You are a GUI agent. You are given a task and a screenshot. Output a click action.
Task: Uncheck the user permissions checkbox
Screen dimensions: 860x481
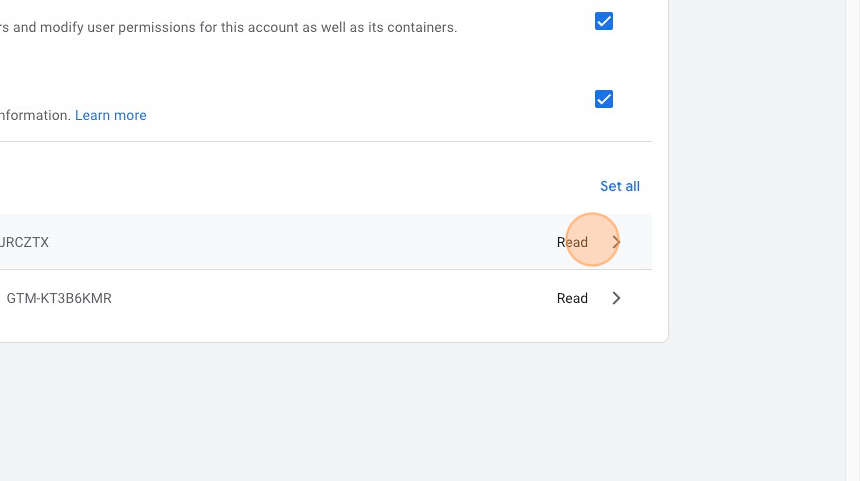(x=604, y=21)
